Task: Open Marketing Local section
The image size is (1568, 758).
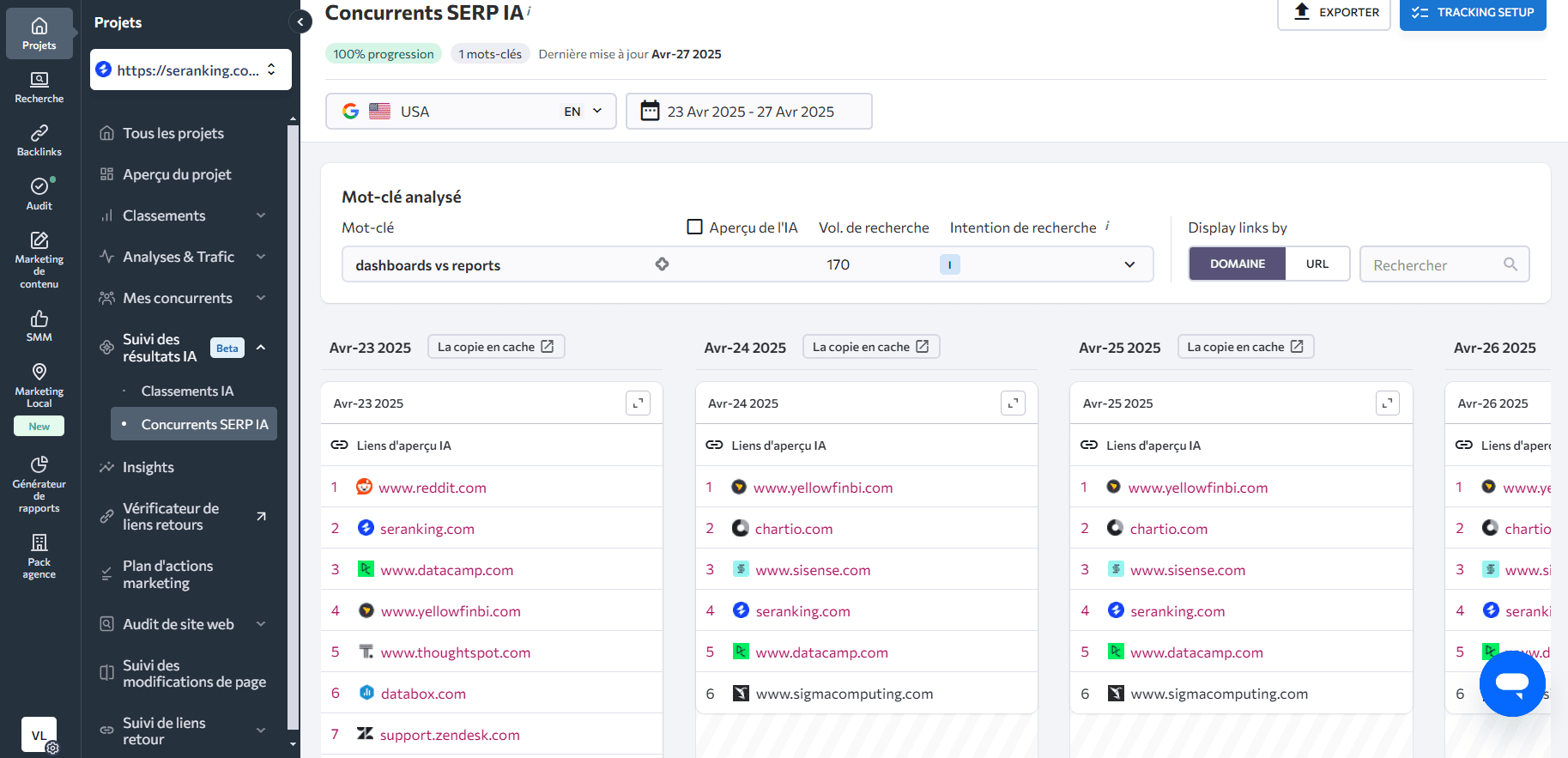Action: tap(39, 385)
